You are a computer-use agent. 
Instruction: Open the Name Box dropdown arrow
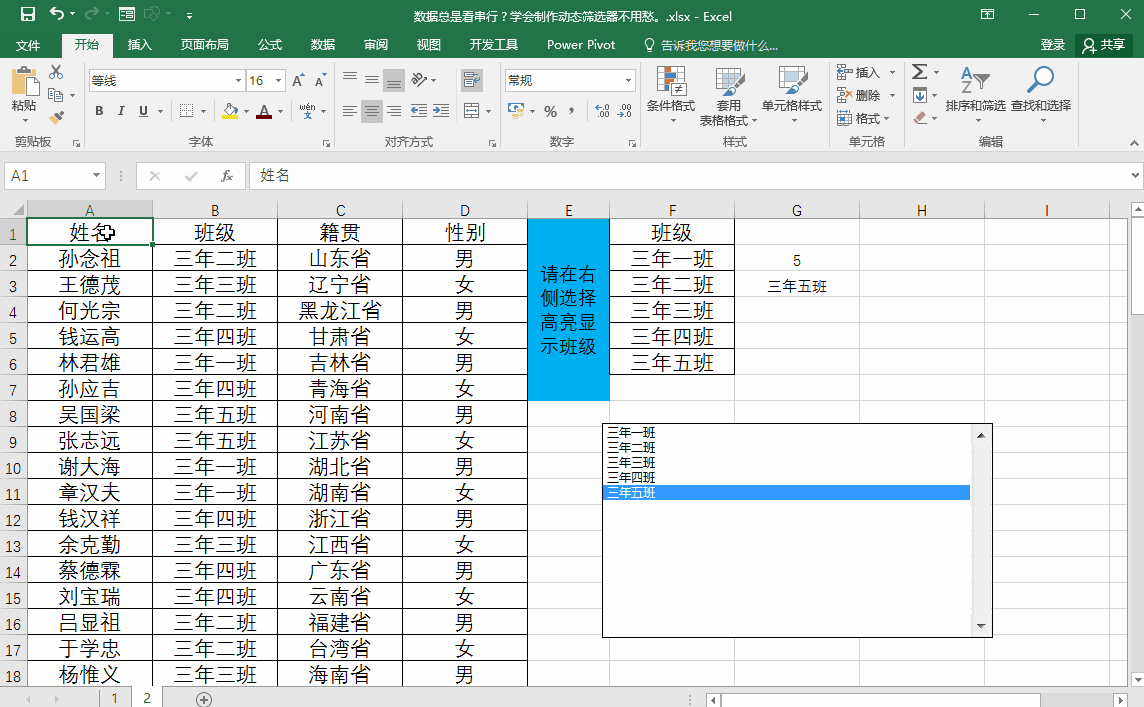click(x=96, y=175)
